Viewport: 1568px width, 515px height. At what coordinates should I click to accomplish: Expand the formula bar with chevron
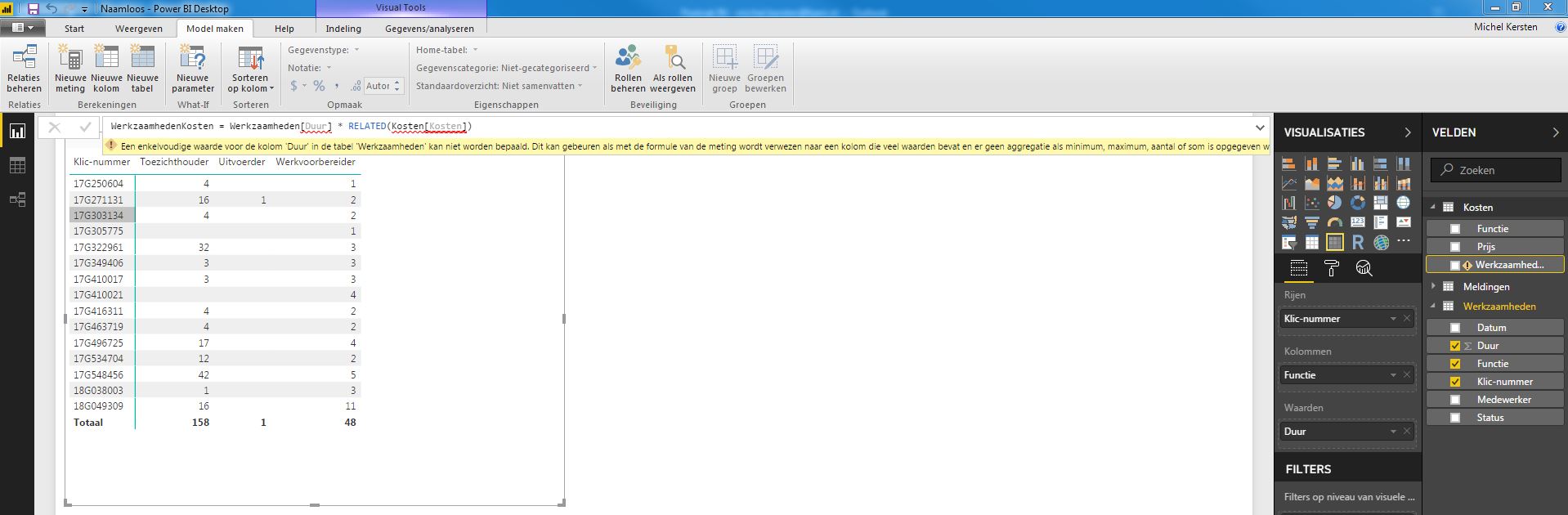(1260, 127)
